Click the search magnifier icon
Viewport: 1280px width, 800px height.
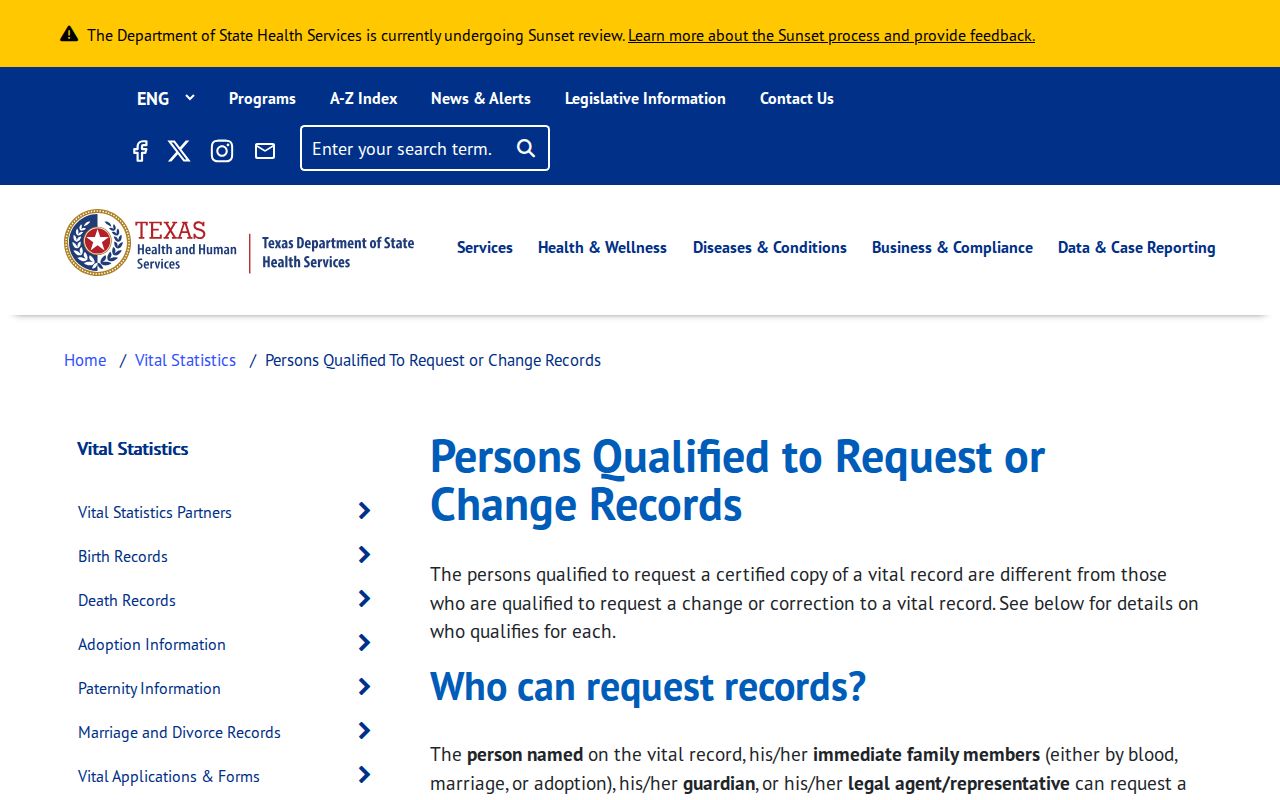pos(526,148)
